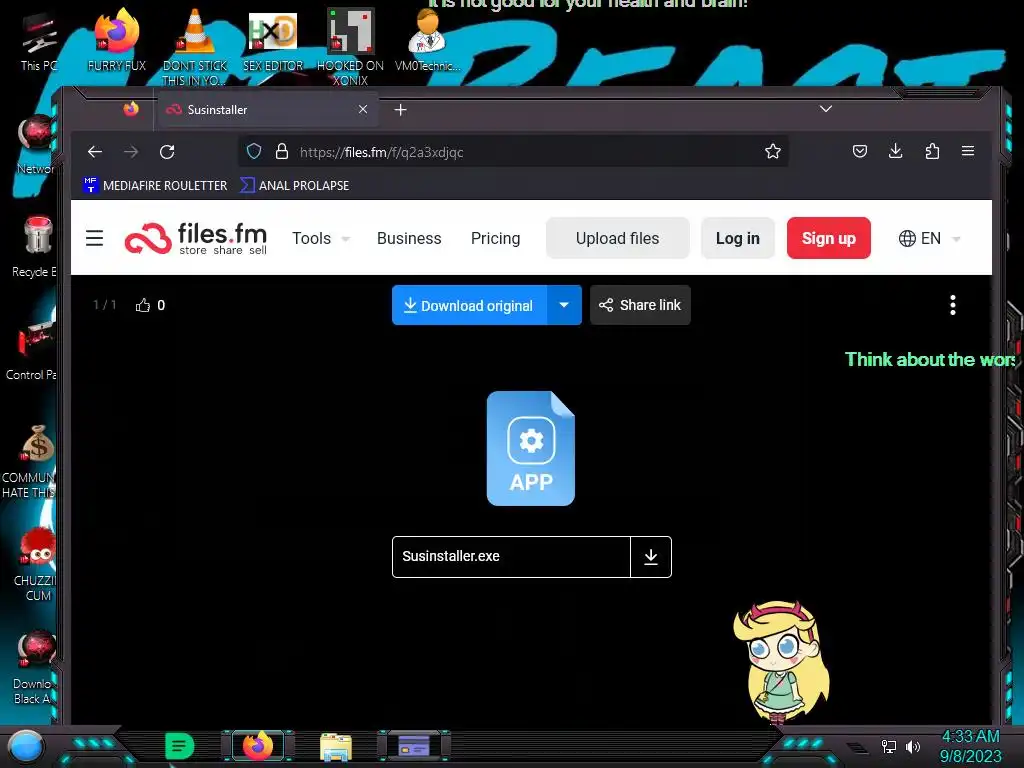1024x768 pixels.
Task: Open the purple window app on taskbar
Action: 414,746
